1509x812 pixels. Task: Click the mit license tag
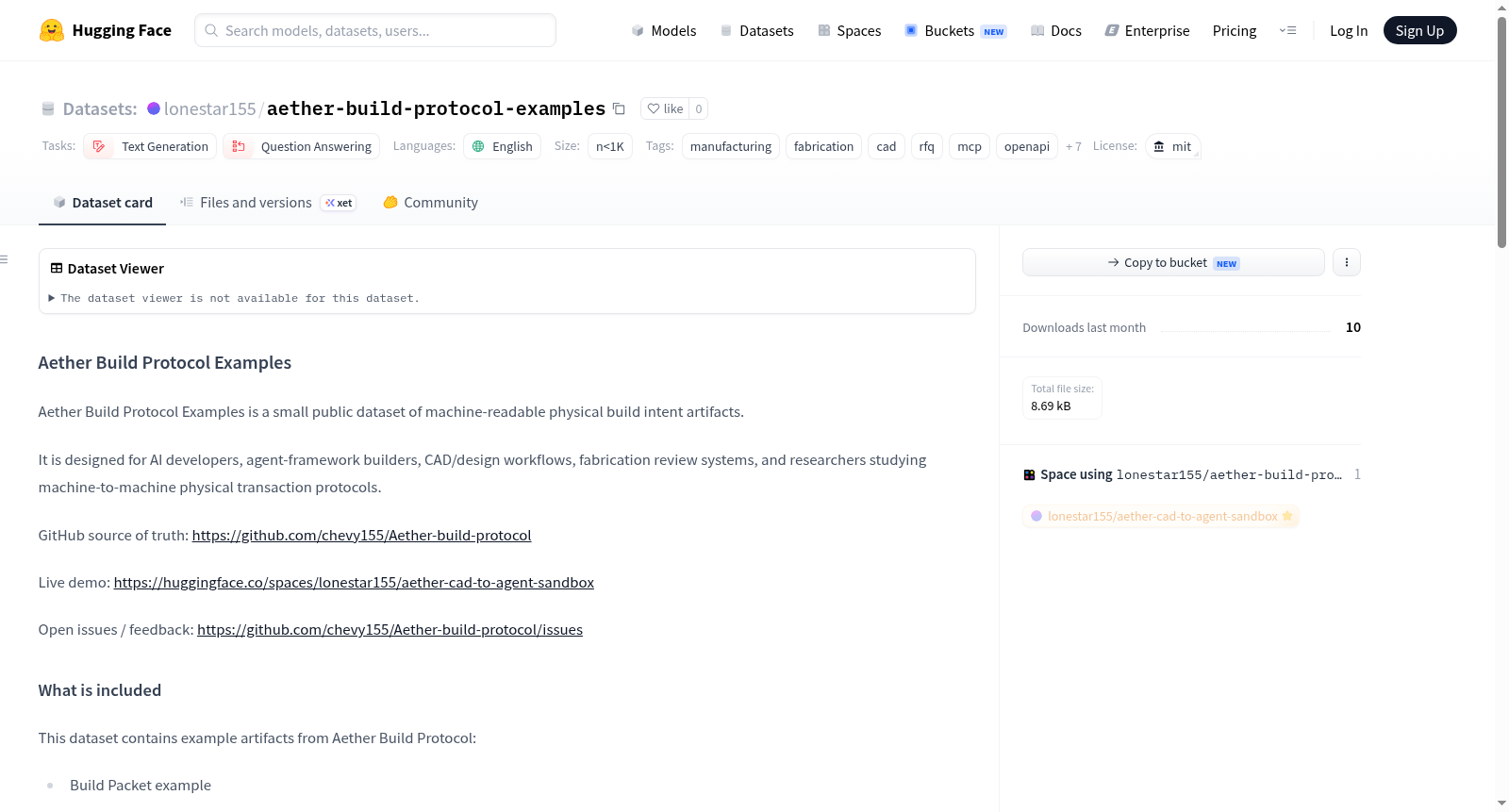[x=1172, y=146]
